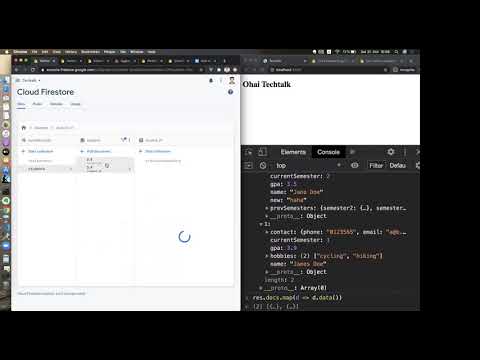Expand the __proto__ Array(0) entry
This screenshot has width=480, height=360.
point(261,288)
